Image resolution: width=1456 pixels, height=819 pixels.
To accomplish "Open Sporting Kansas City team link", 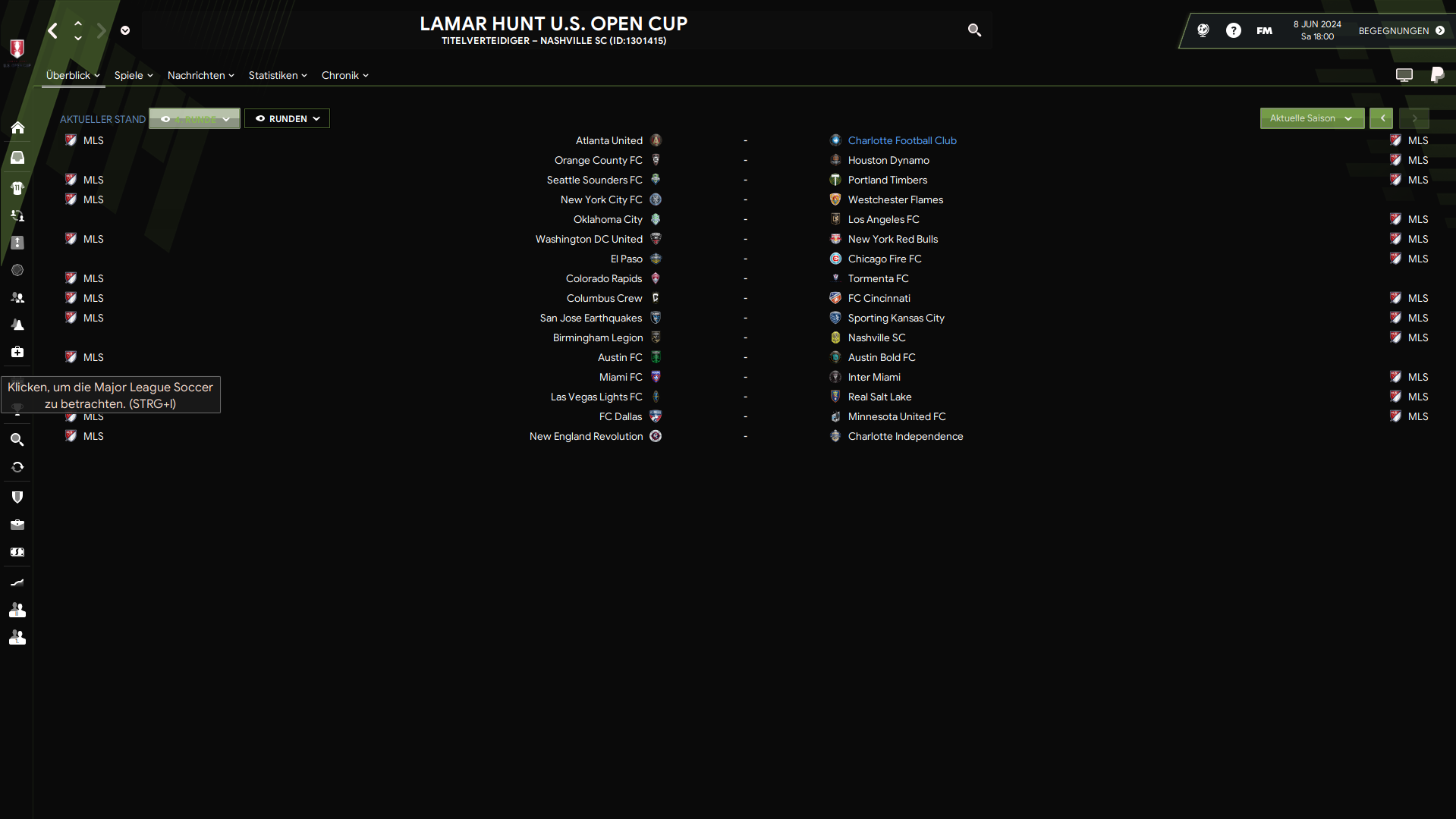I will [896, 318].
